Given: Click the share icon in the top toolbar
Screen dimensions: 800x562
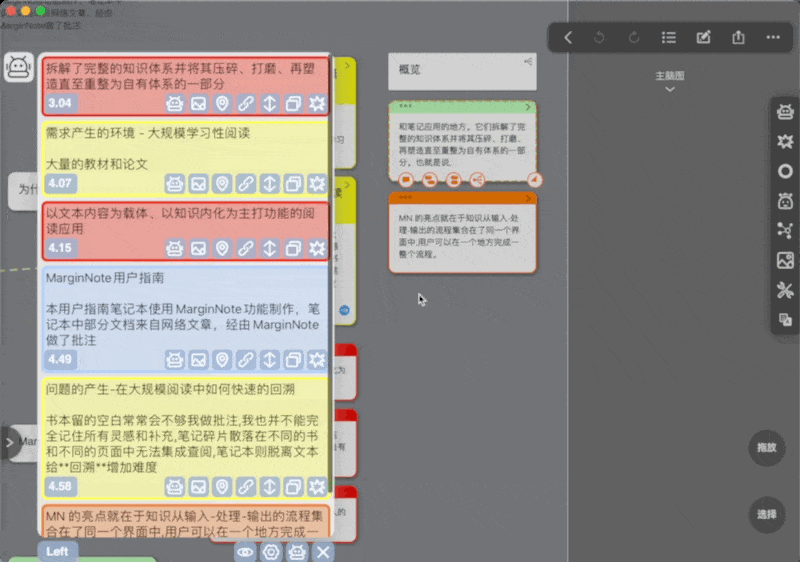Looking at the screenshot, I should pos(738,37).
